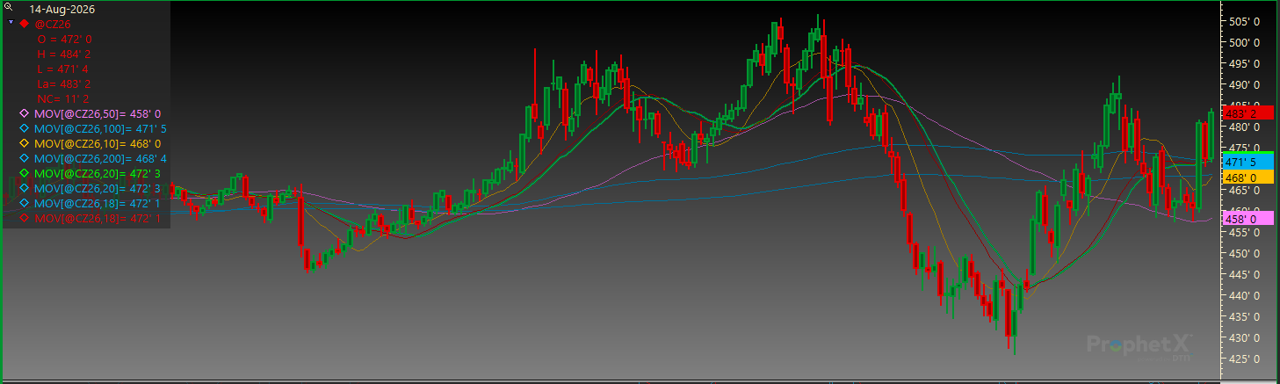Select the @CZ26 symbol label in the legend

click(x=53, y=23)
